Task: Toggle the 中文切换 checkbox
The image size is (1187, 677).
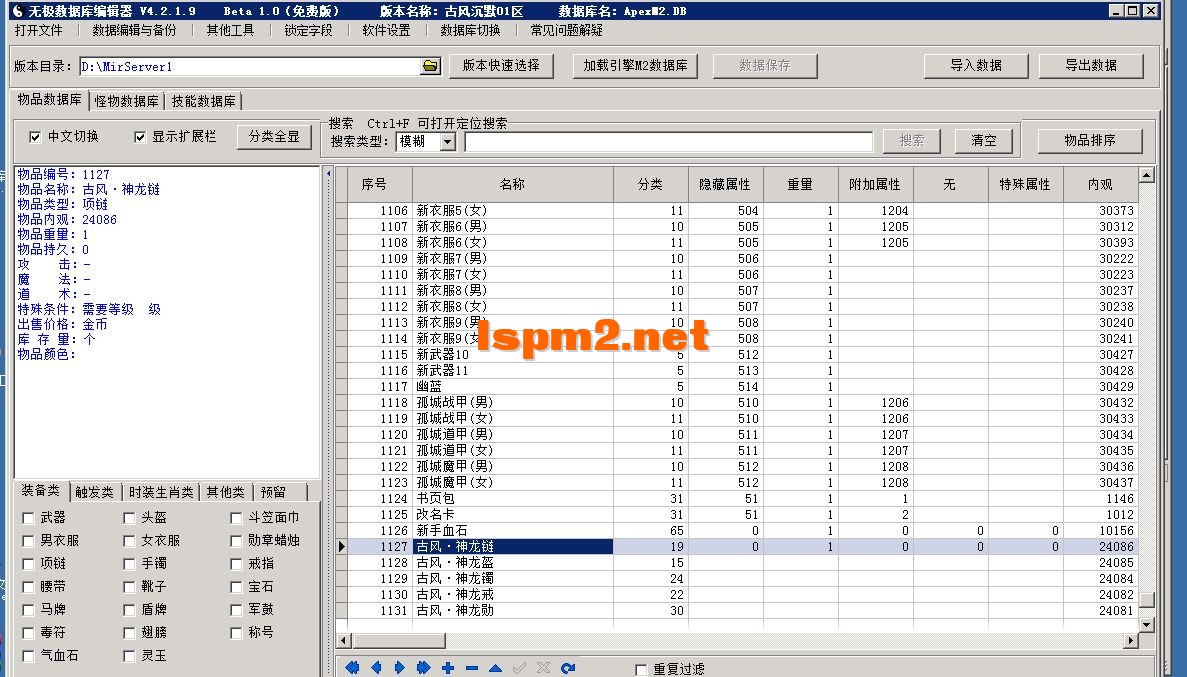Action: click(35, 137)
